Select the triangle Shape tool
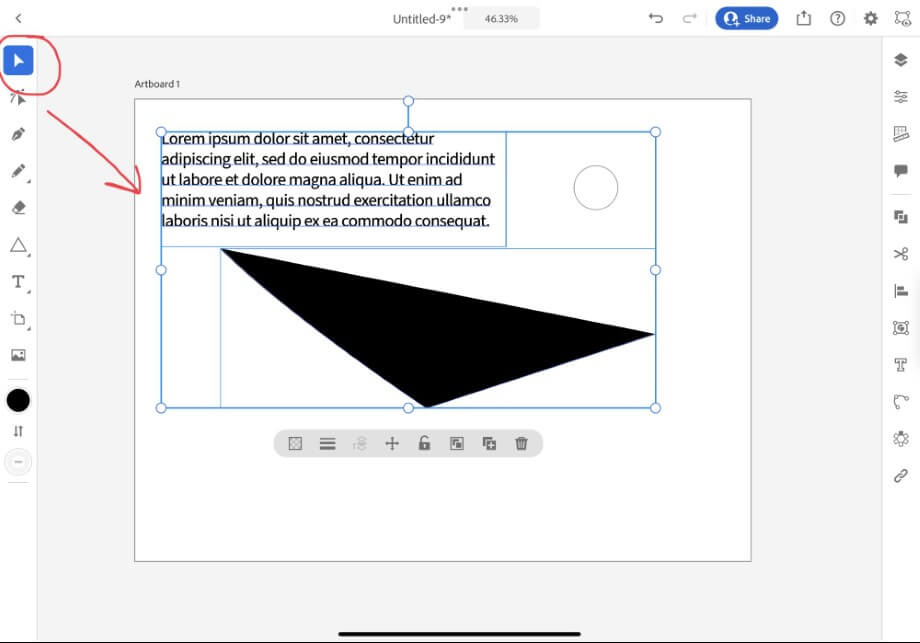The width and height of the screenshot is (920, 643). [x=18, y=245]
